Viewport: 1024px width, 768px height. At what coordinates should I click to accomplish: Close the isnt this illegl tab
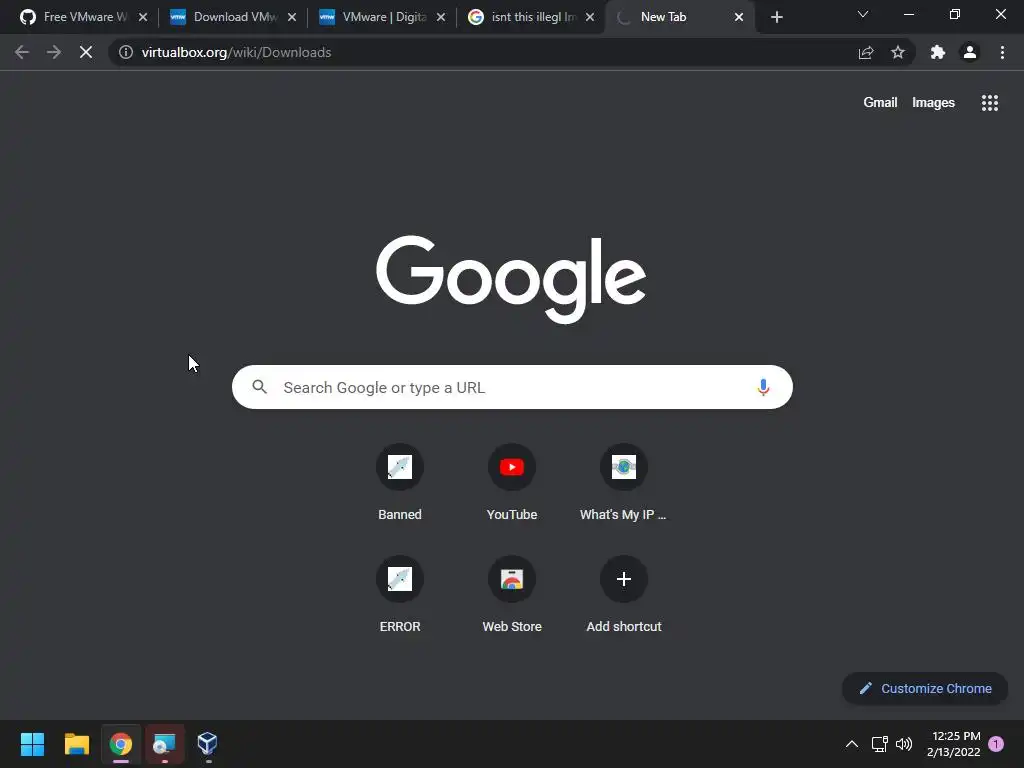point(590,17)
